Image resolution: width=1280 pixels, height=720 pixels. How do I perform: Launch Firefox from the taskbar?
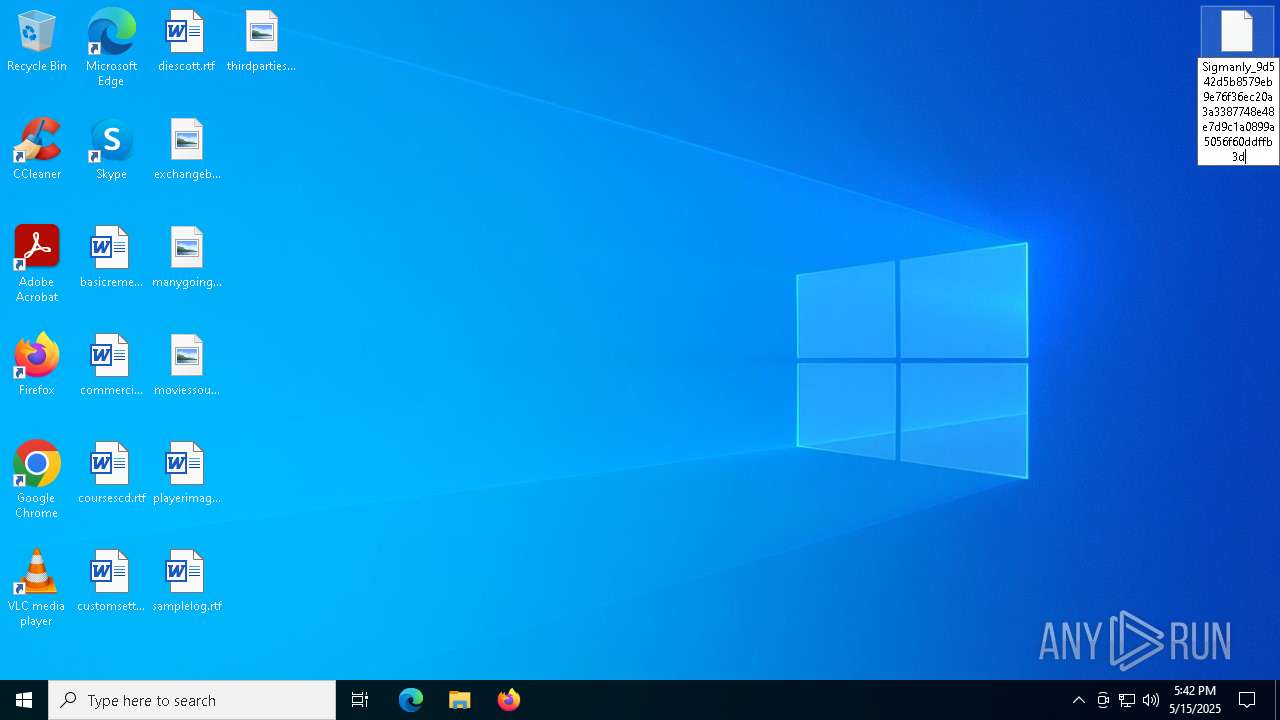(x=509, y=700)
